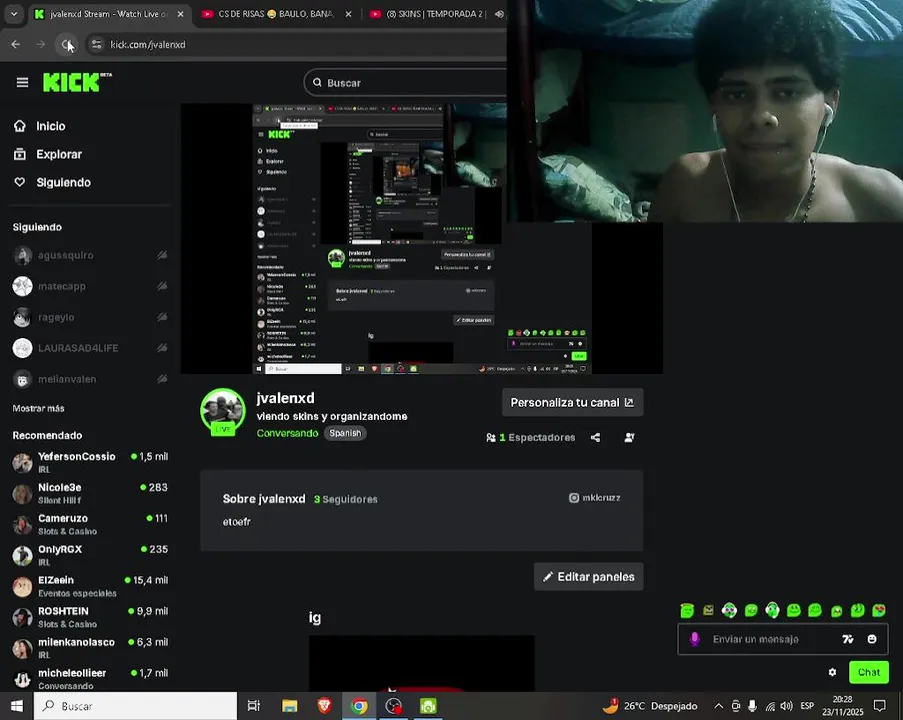Open the mklcruzz Instagram link
This screenshot has height=720, width=903.
point(595,498)
